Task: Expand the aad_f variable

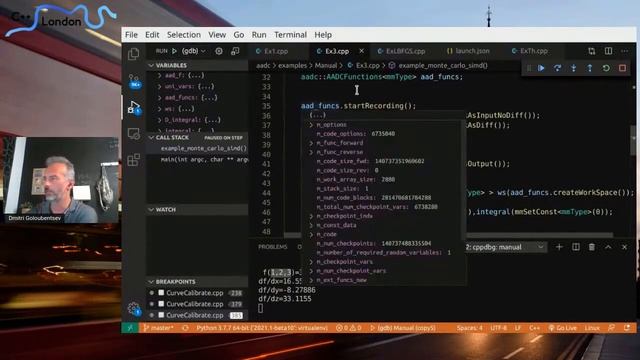Action: click(x=160, y=76)
